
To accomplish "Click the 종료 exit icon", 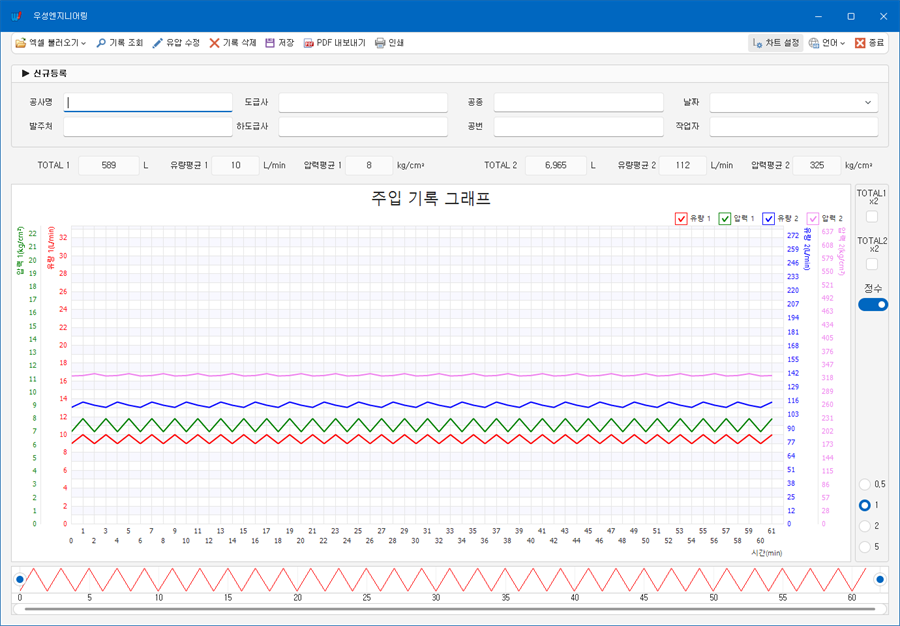I will point(860,43).
